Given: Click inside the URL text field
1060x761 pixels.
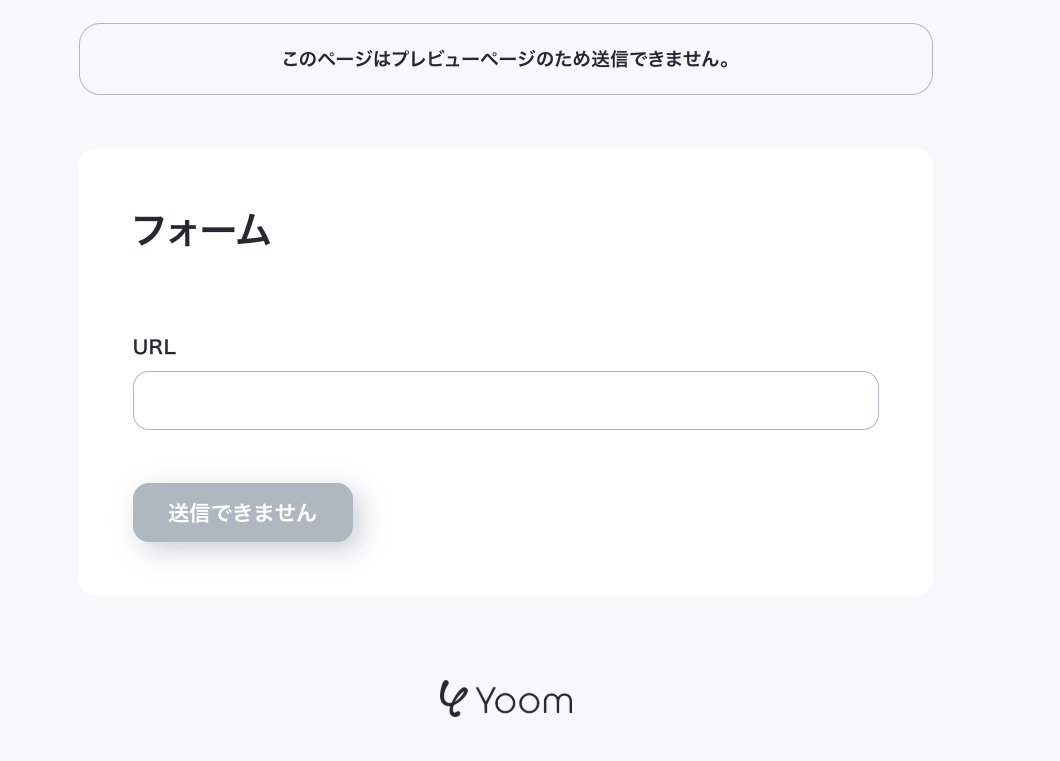Looking at the screenshot, I should click(x=505, y=401).
